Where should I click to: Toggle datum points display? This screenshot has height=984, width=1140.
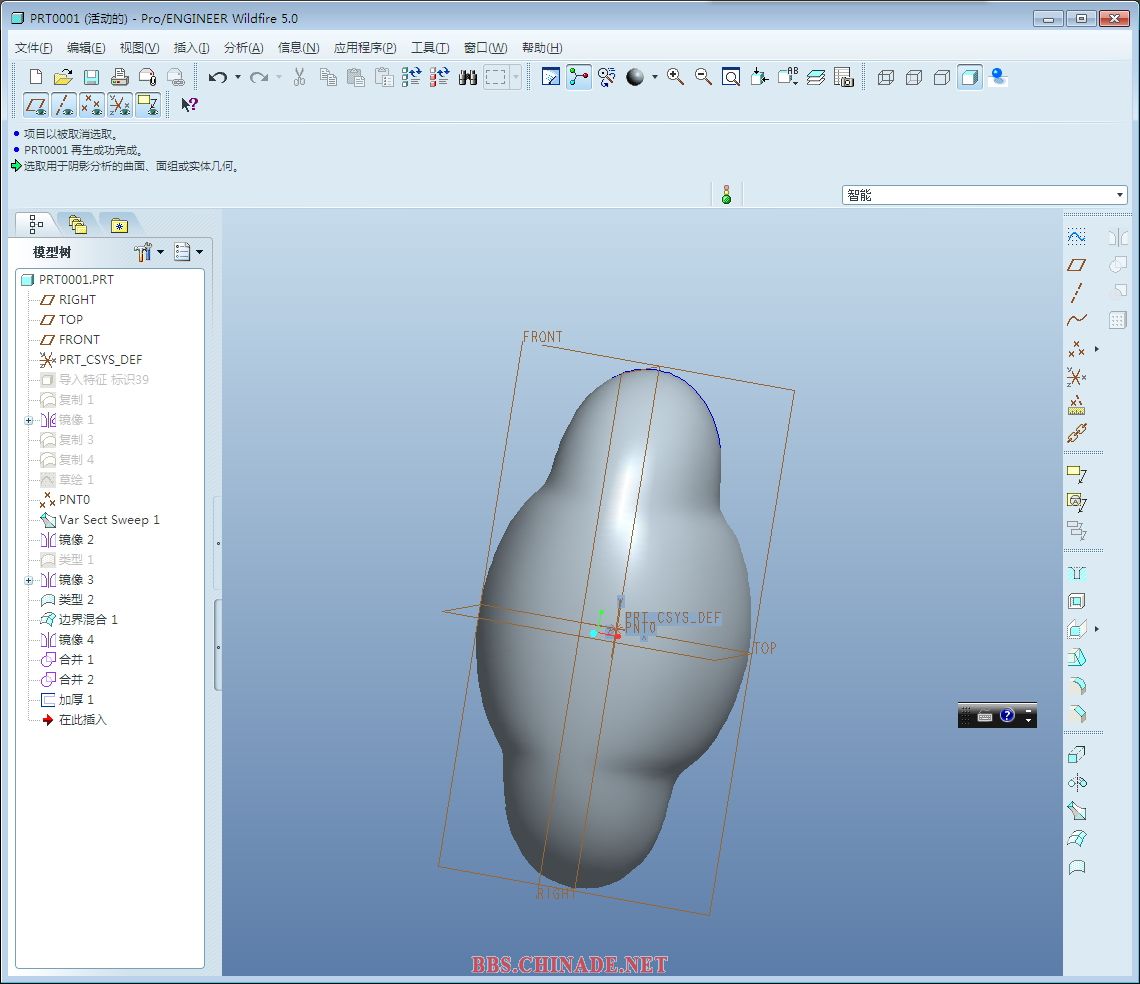[92, 105]
